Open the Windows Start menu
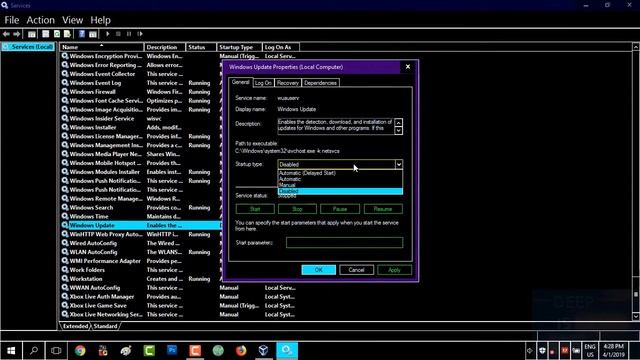This screenshot has height=360, width=640. [x=11, y=351]
